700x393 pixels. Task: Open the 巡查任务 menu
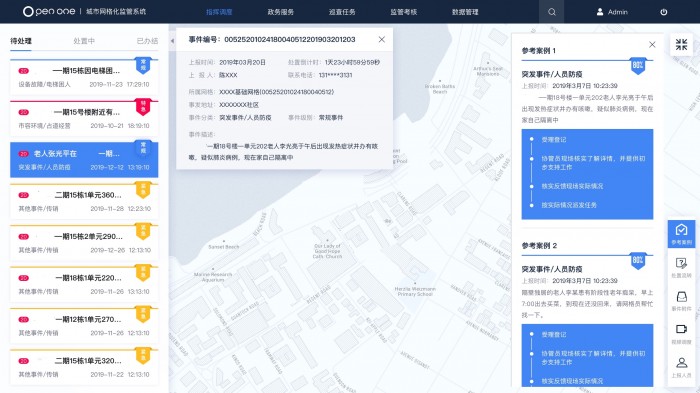342,12
